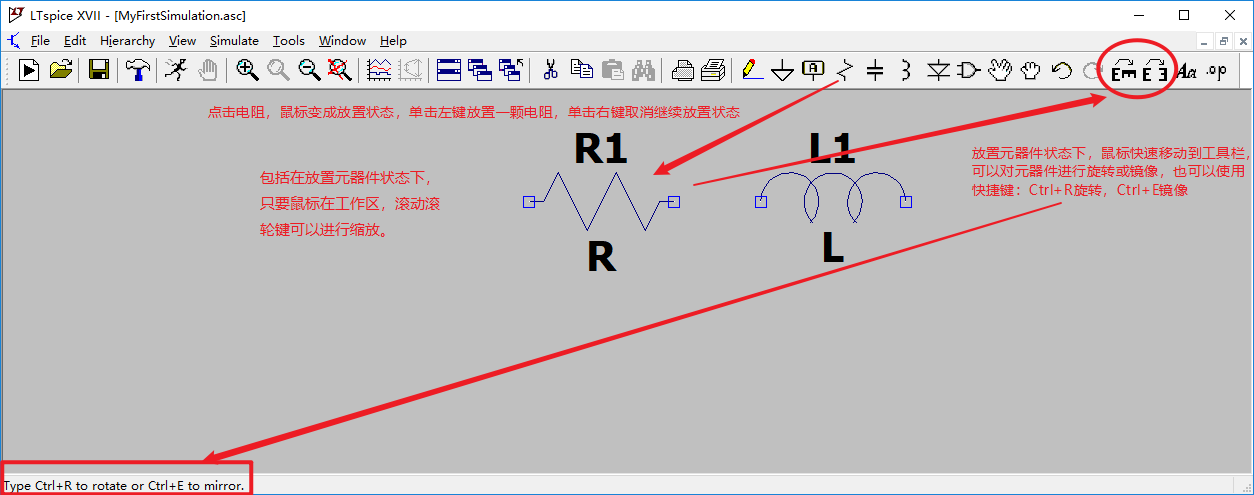Click the Close All Windows icon

pos(511,70)
